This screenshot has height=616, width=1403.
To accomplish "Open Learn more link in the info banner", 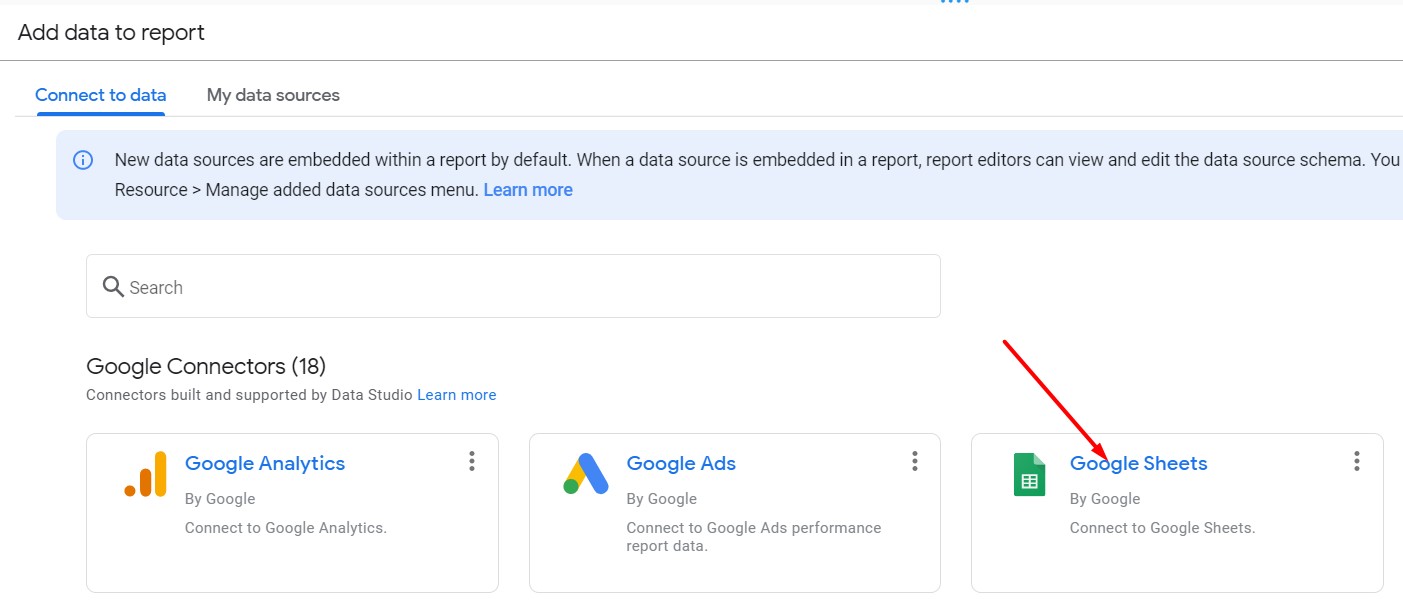I will point(528,190).
